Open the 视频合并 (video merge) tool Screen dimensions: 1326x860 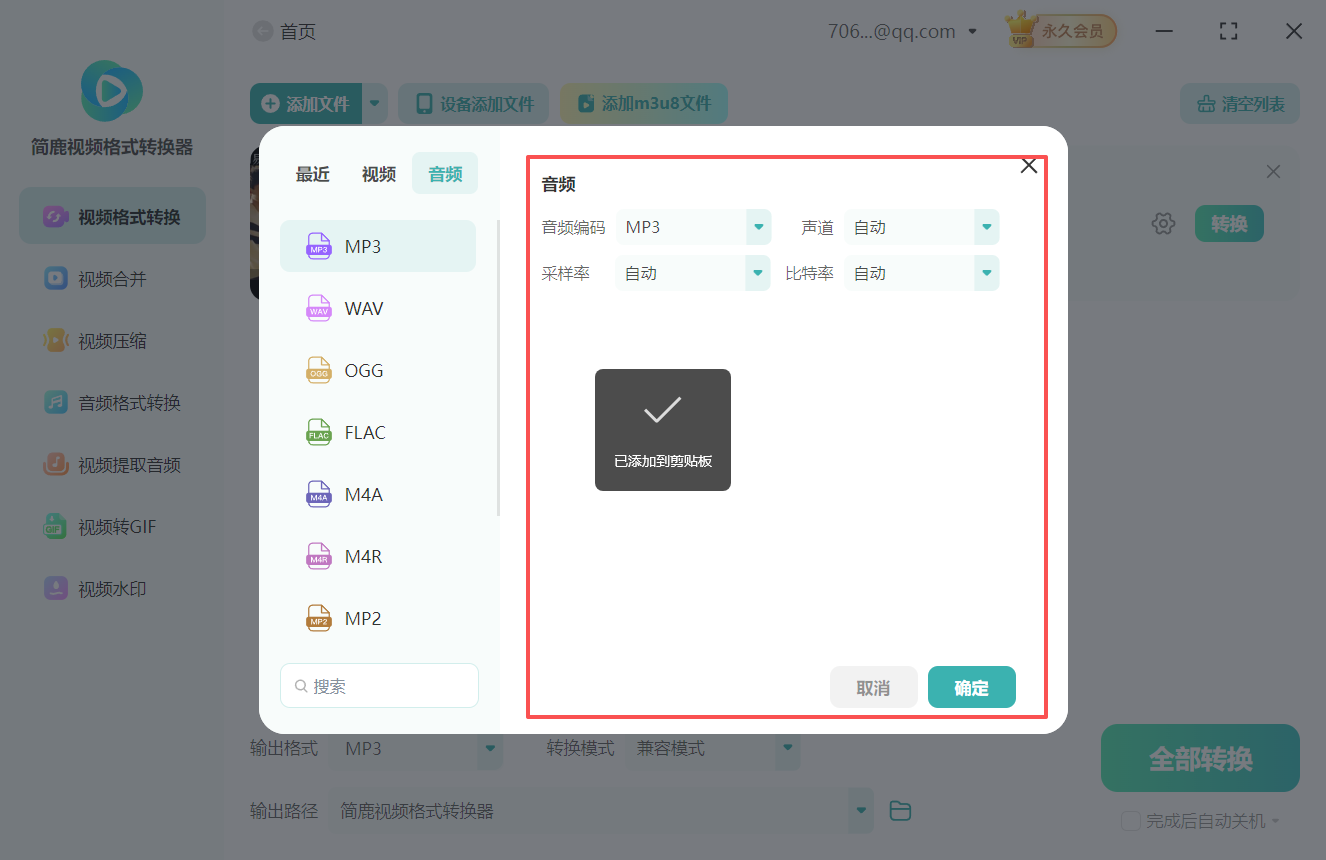[x=110, y=278]
